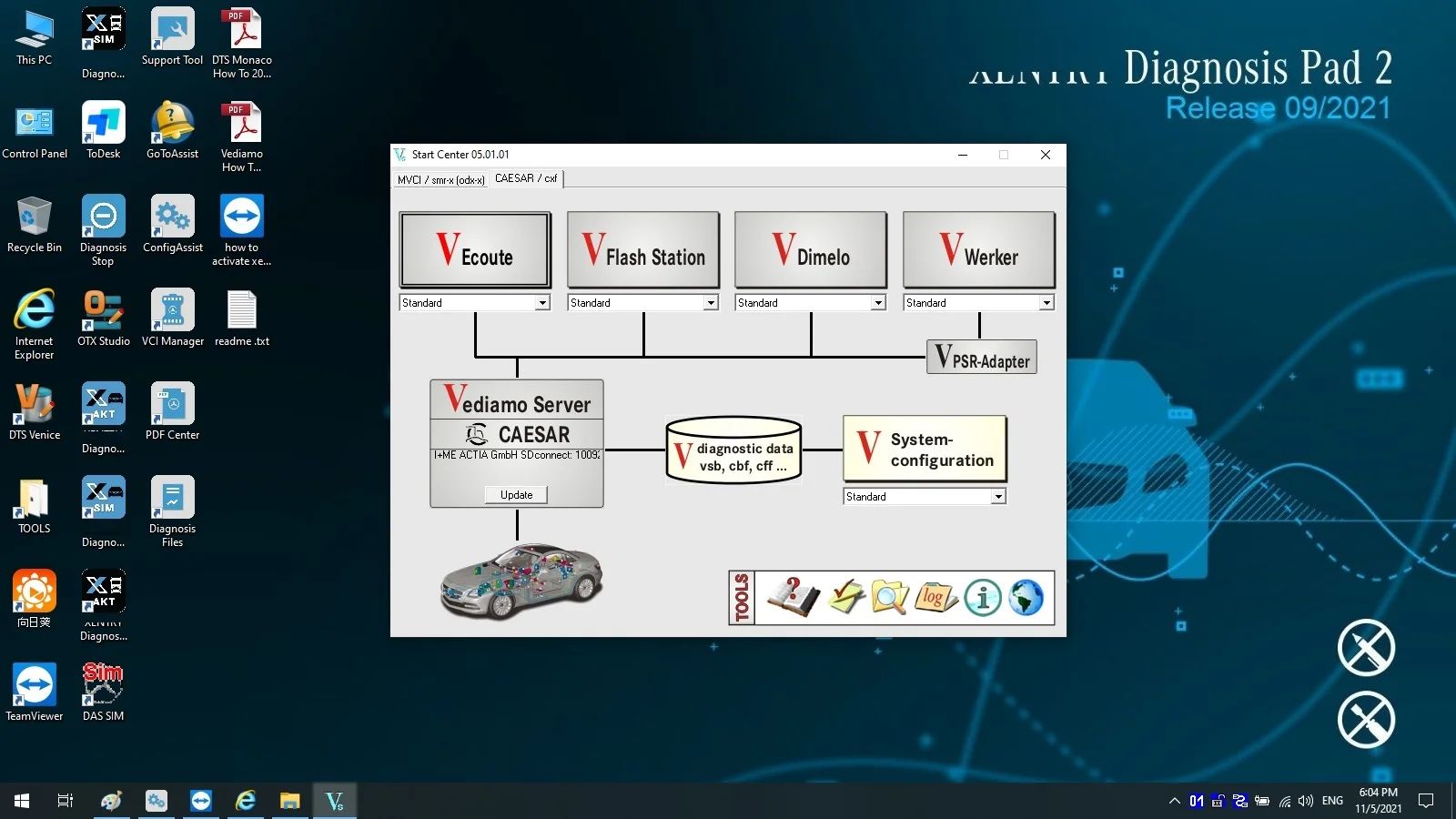Open the TOOLS folder shortcut
Screen dimensions: 1456x819
pos(35,507)
